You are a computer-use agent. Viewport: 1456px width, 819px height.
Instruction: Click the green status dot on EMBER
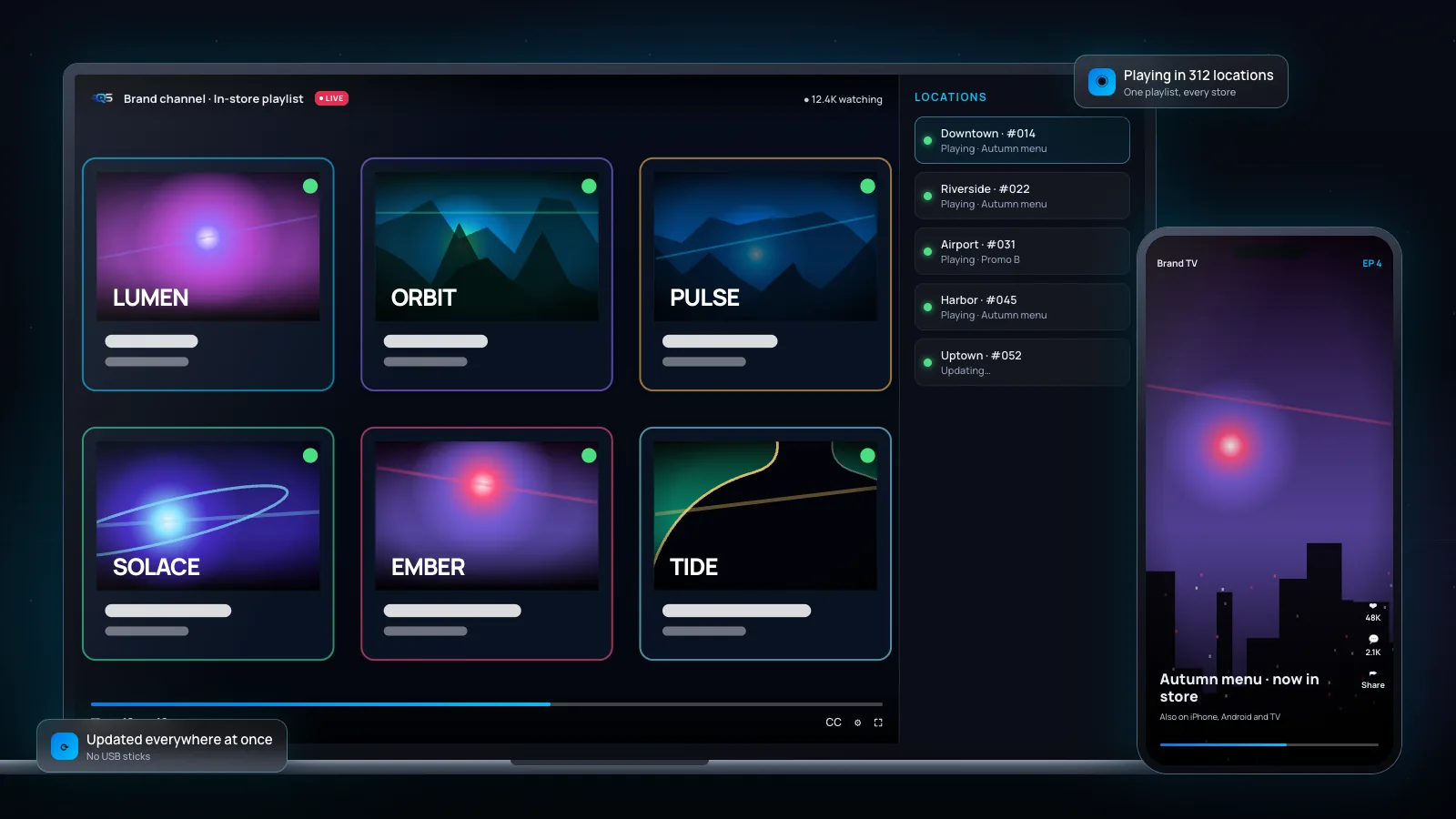[589, 455]
